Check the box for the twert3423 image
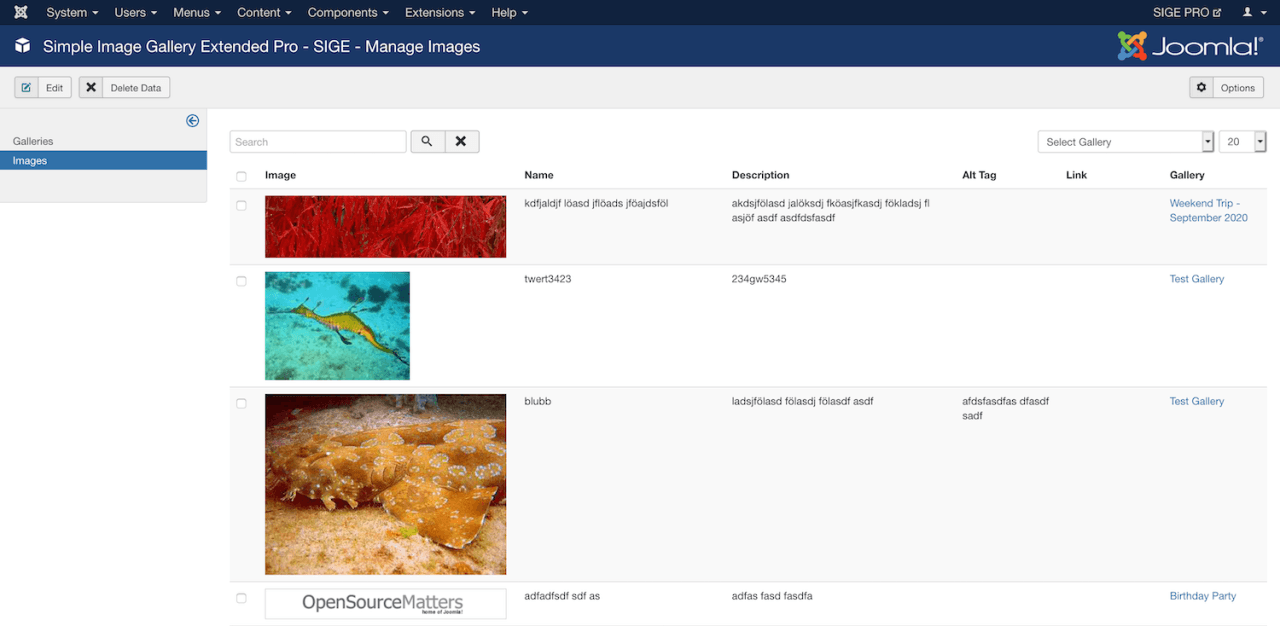 click(241, 281)
